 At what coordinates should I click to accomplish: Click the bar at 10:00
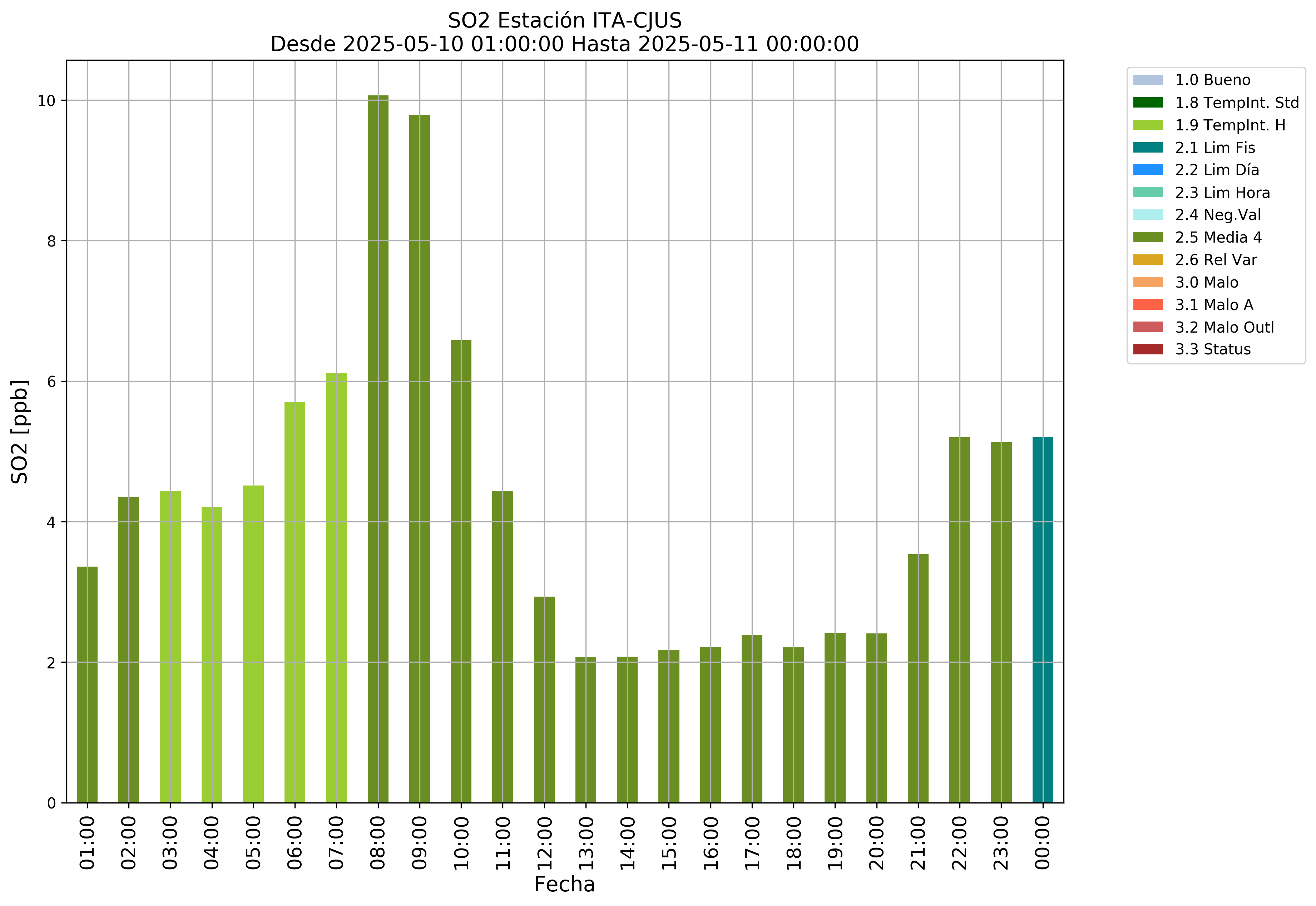point(461,571)
